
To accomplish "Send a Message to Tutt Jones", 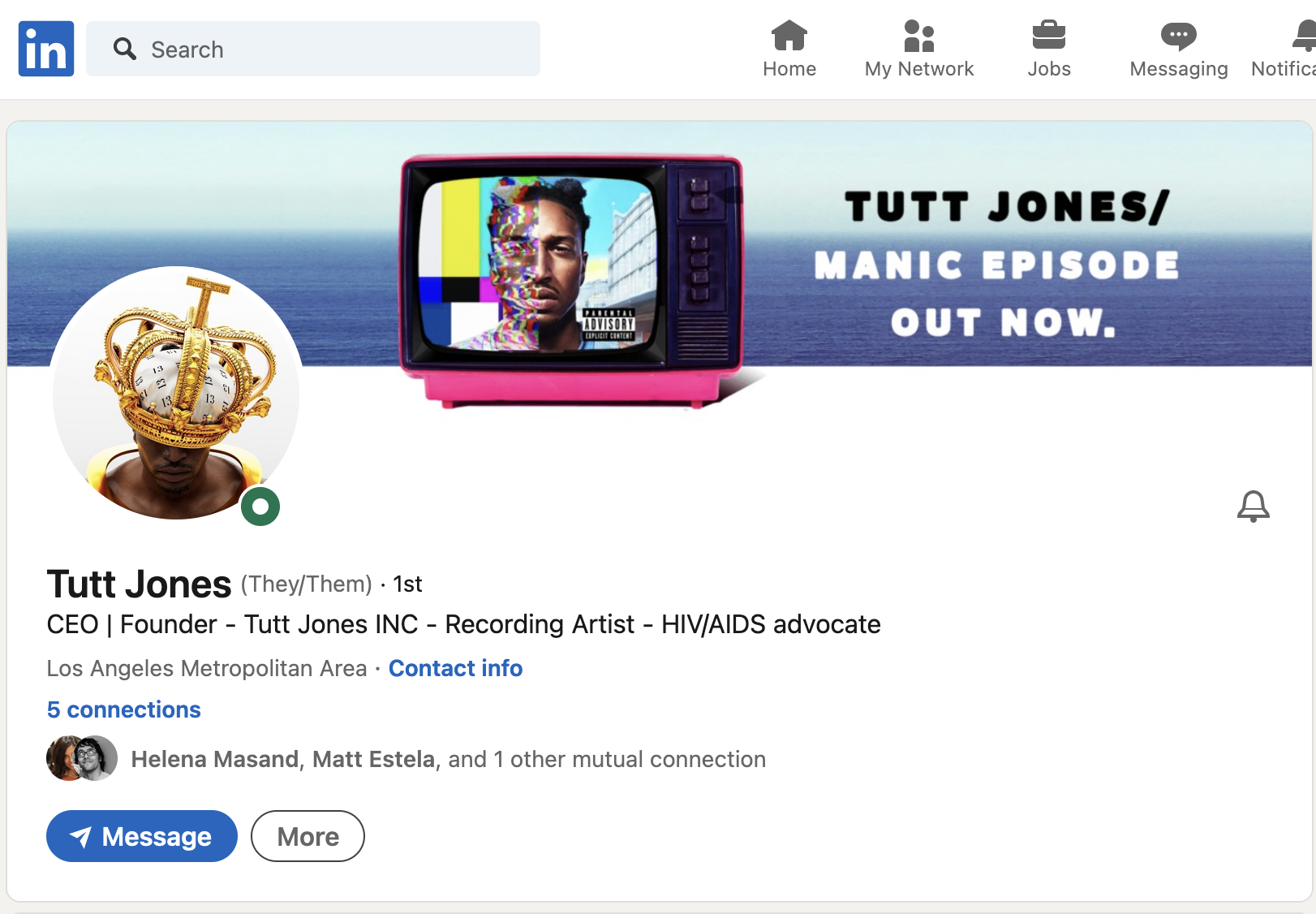I will tap(142, 836).
